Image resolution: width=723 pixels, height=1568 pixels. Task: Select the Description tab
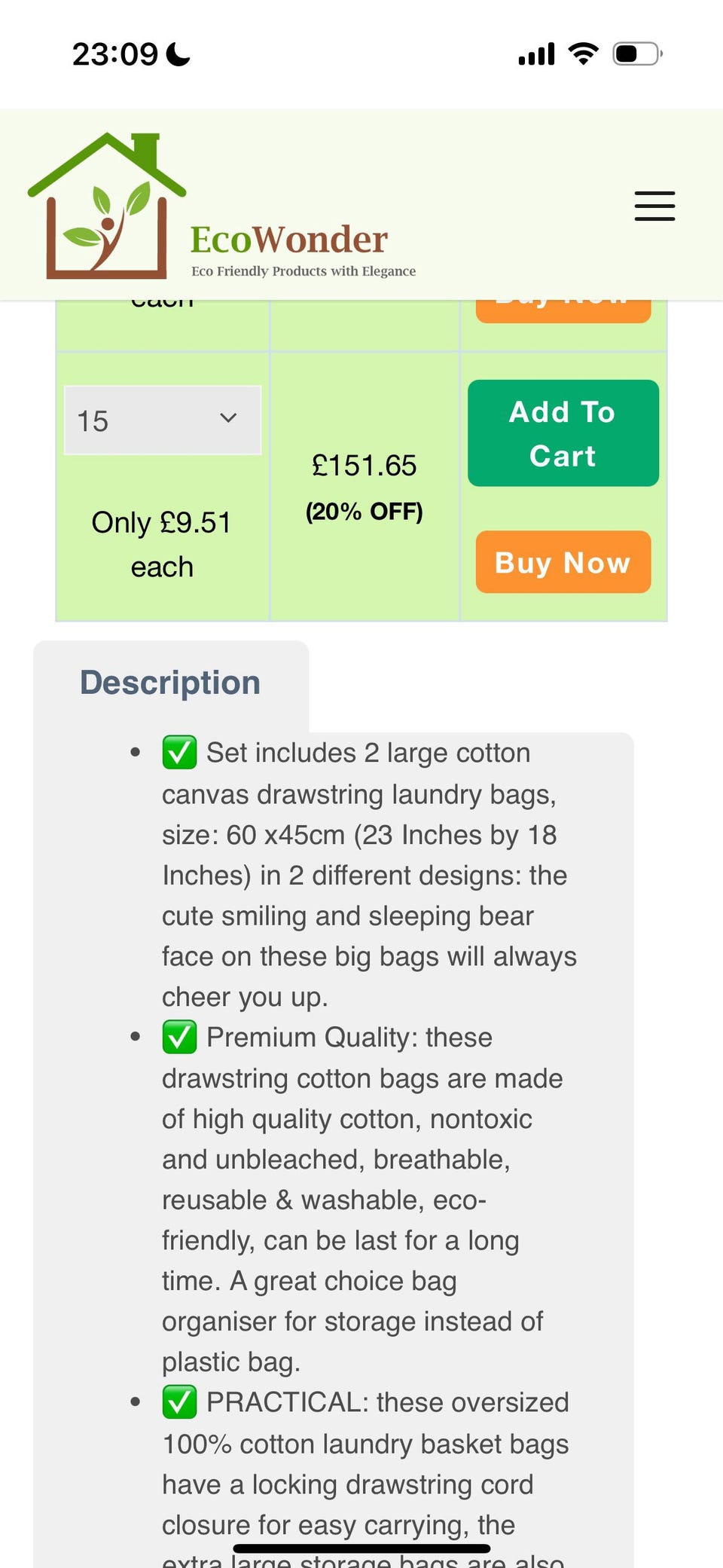(x=170, y=683)
